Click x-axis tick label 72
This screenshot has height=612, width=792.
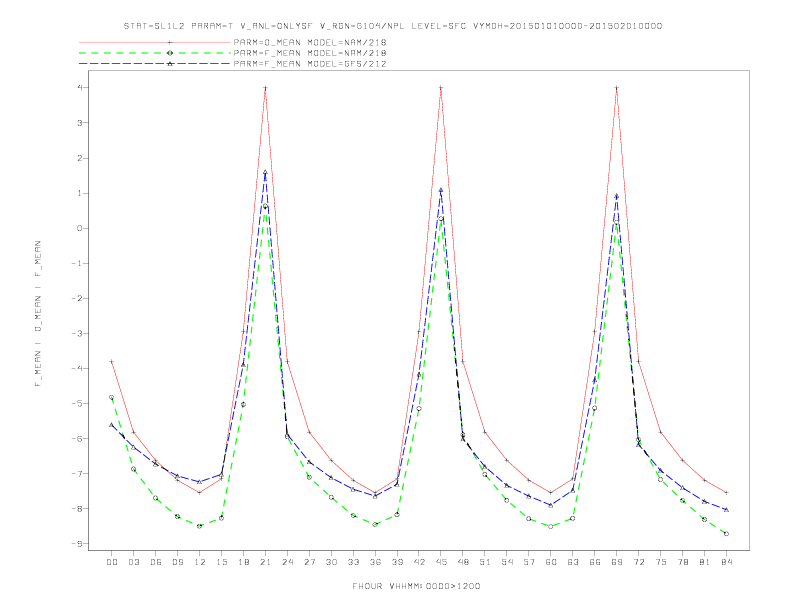tap(639, 562)
